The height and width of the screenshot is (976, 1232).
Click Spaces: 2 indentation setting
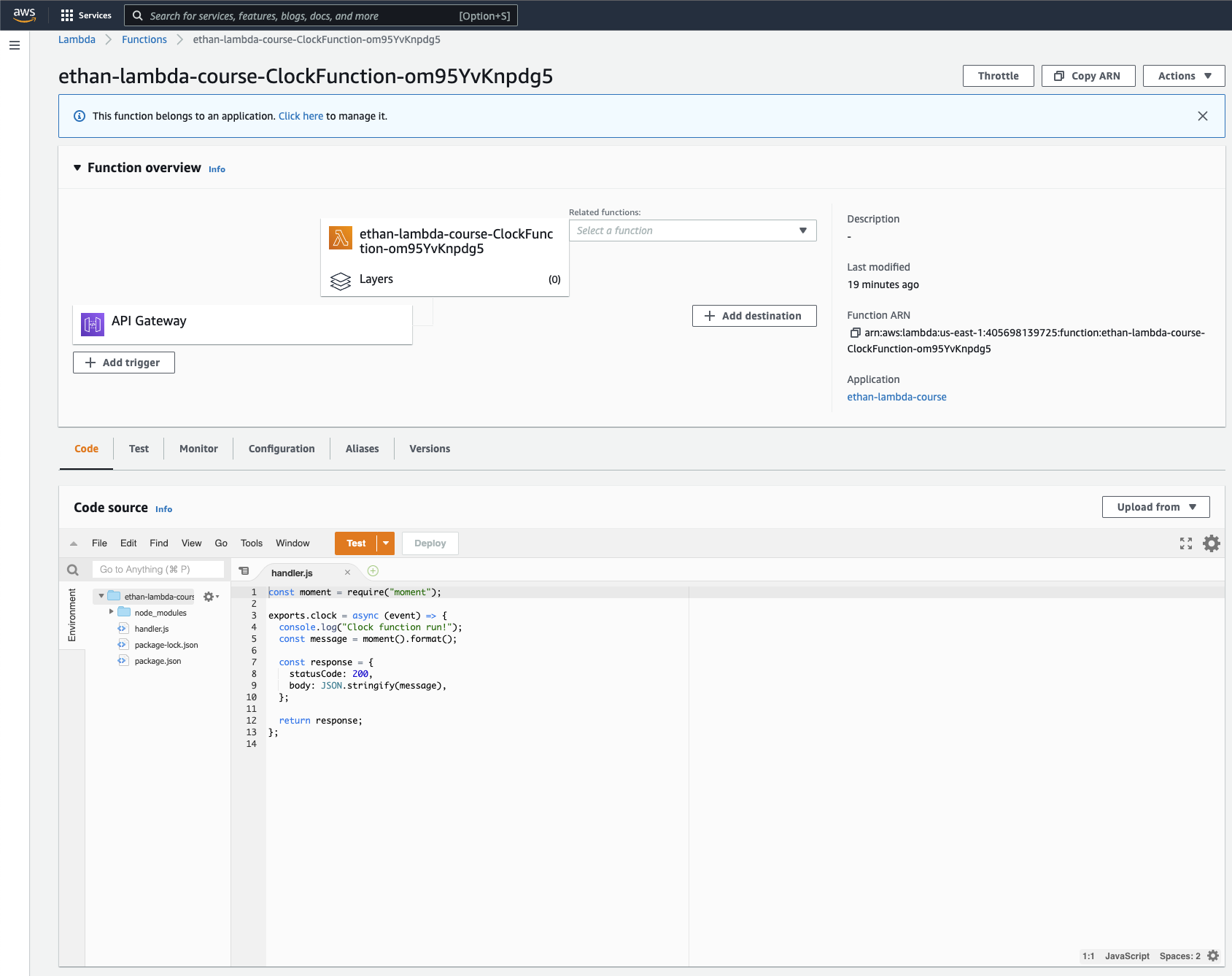click(1179, 956)
